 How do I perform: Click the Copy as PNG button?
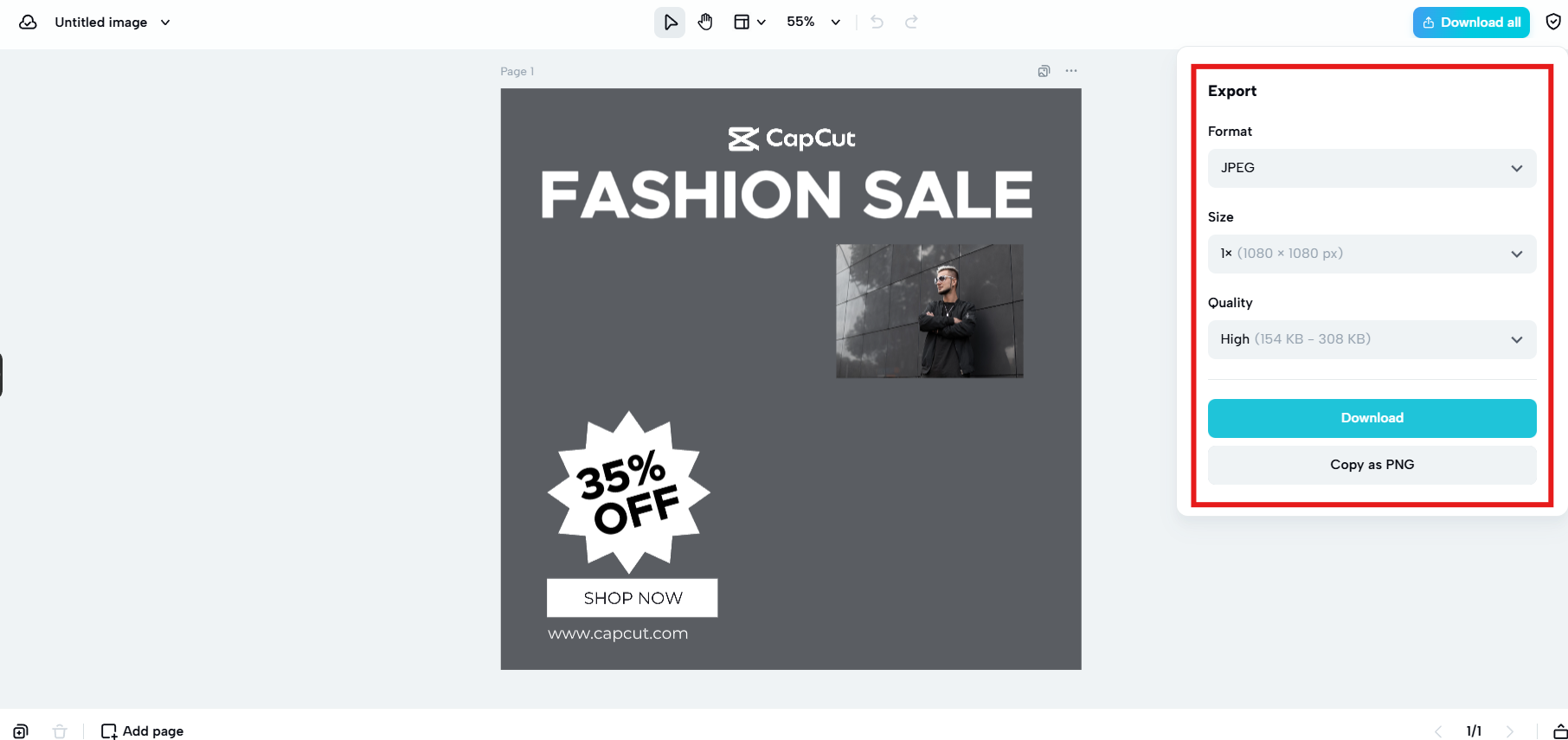(x=1372, y=465)
